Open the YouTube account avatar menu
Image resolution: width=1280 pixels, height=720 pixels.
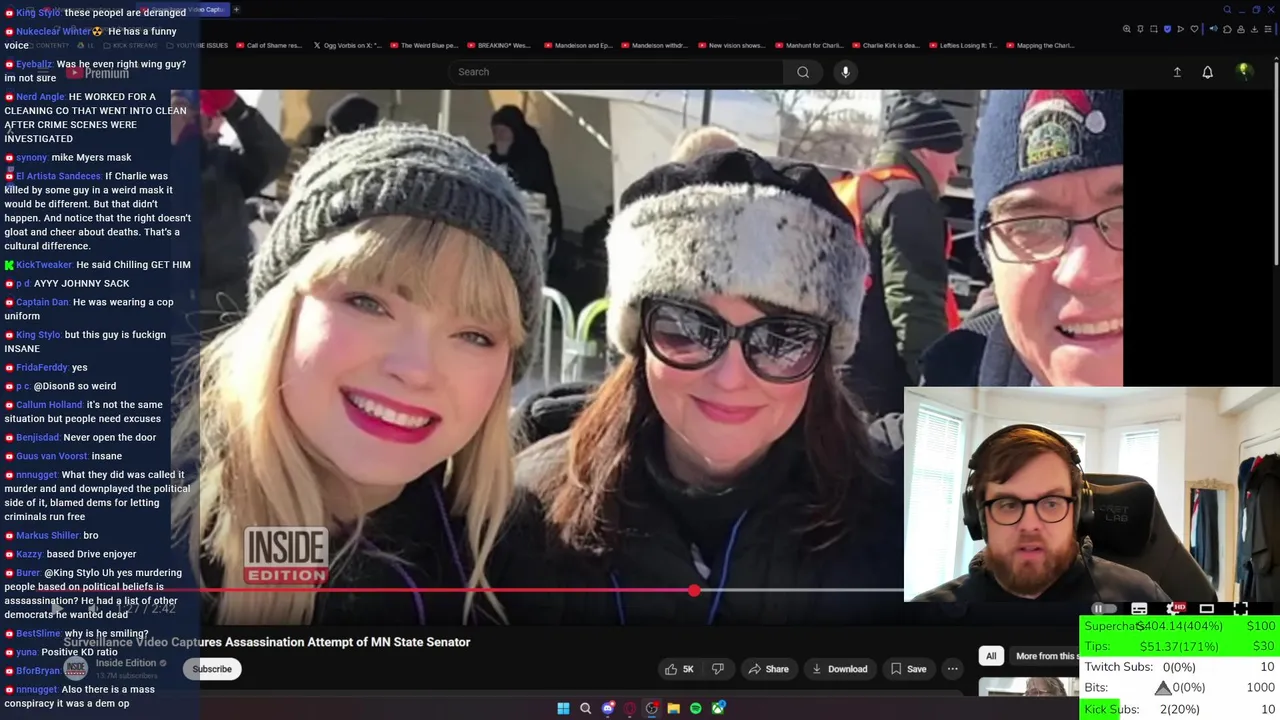pyautogui.click(x=1243, y=71)
